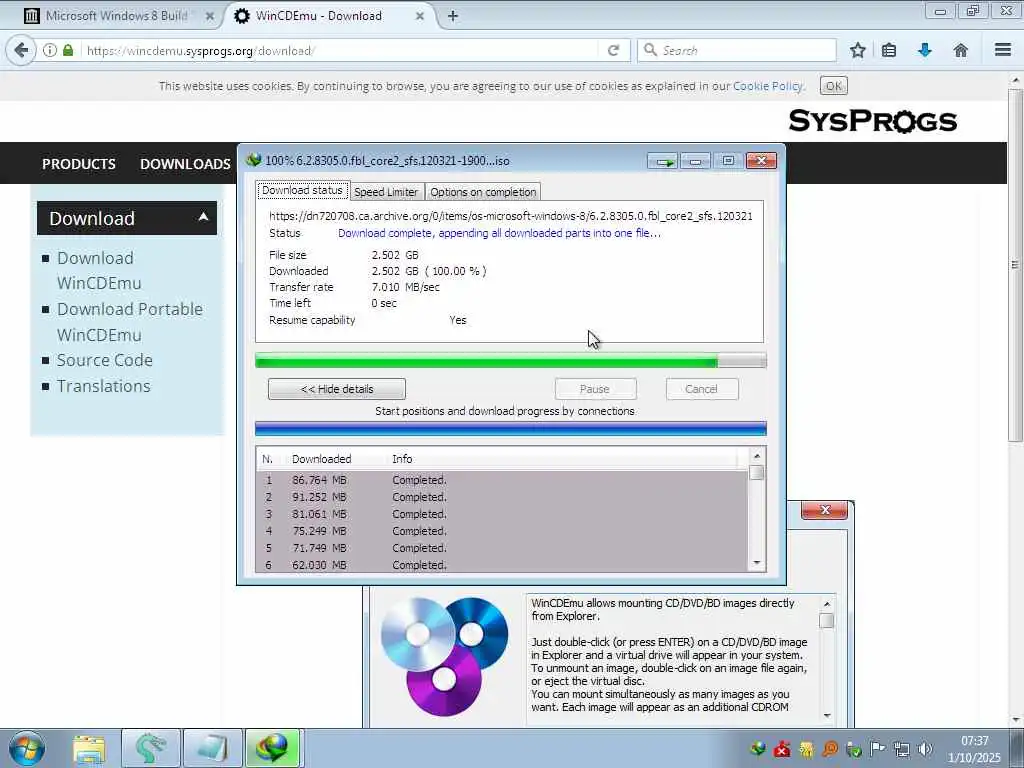Image resolution: width=1024 pixels, height=768 pixels.
Task: Open the Download WinCDEmu sidebar link
Action: (99, 270)
